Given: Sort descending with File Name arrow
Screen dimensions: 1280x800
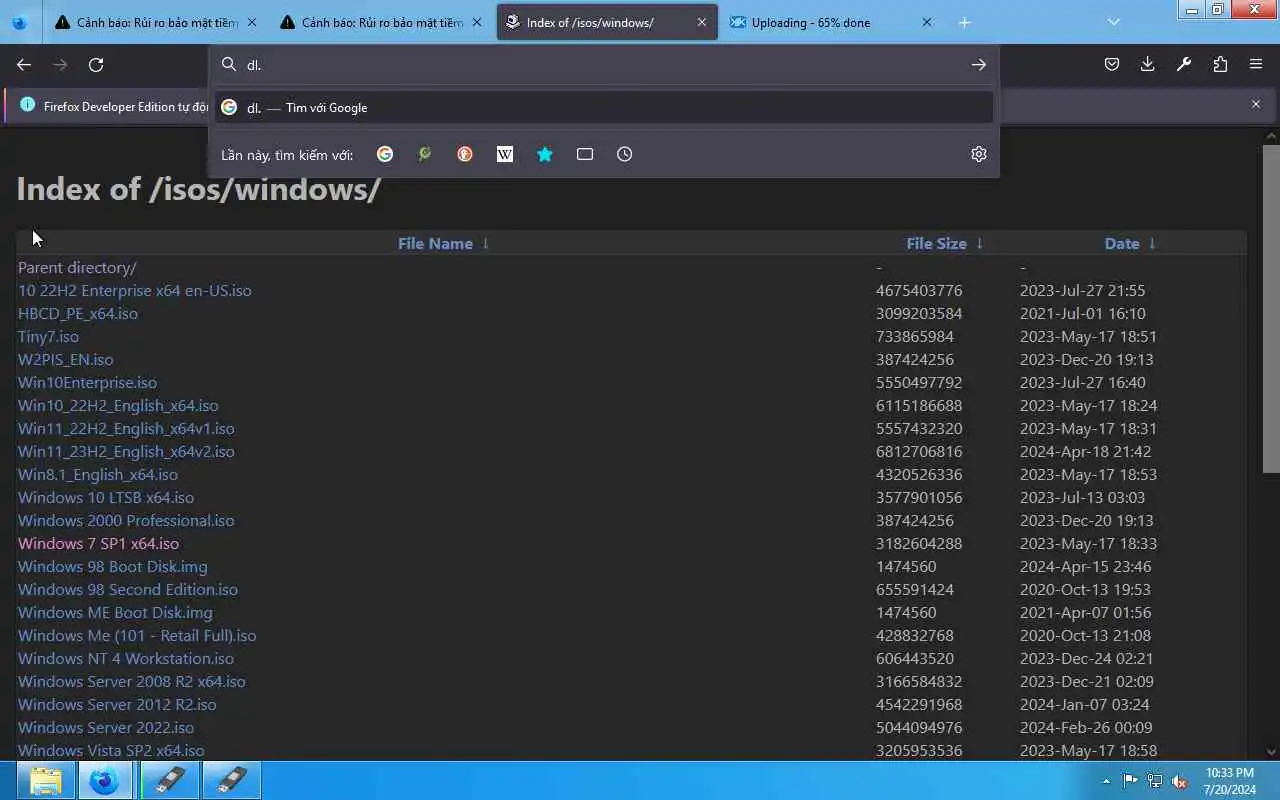Looking at the screenshot, I should click(485, 244).
